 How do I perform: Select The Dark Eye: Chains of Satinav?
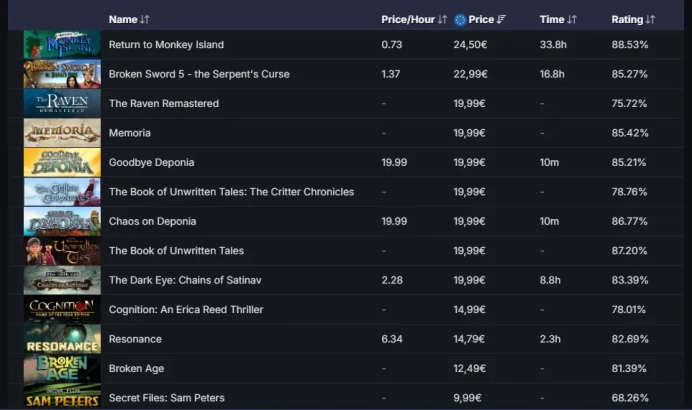185,280
